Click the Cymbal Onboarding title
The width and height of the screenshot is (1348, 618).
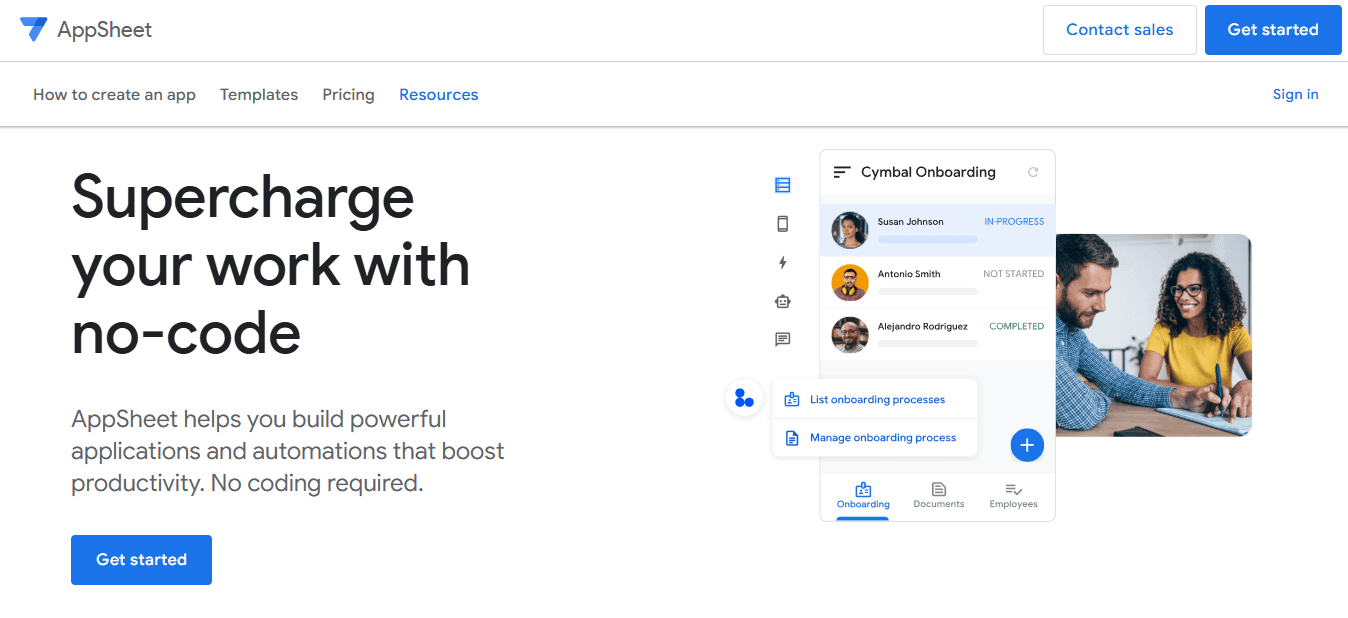click(928, 172)
